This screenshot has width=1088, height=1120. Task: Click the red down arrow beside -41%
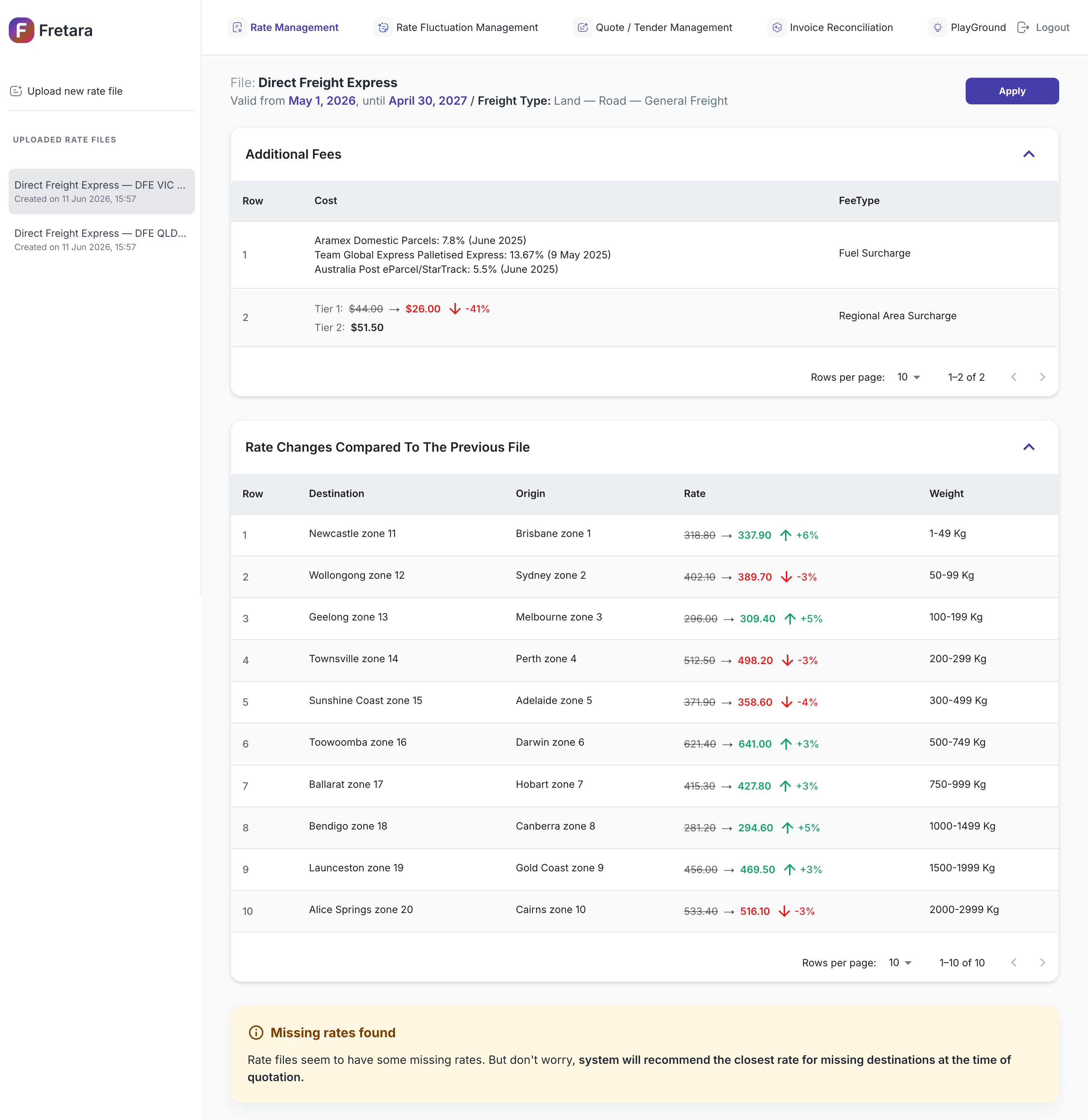click(x=455, y=309)
